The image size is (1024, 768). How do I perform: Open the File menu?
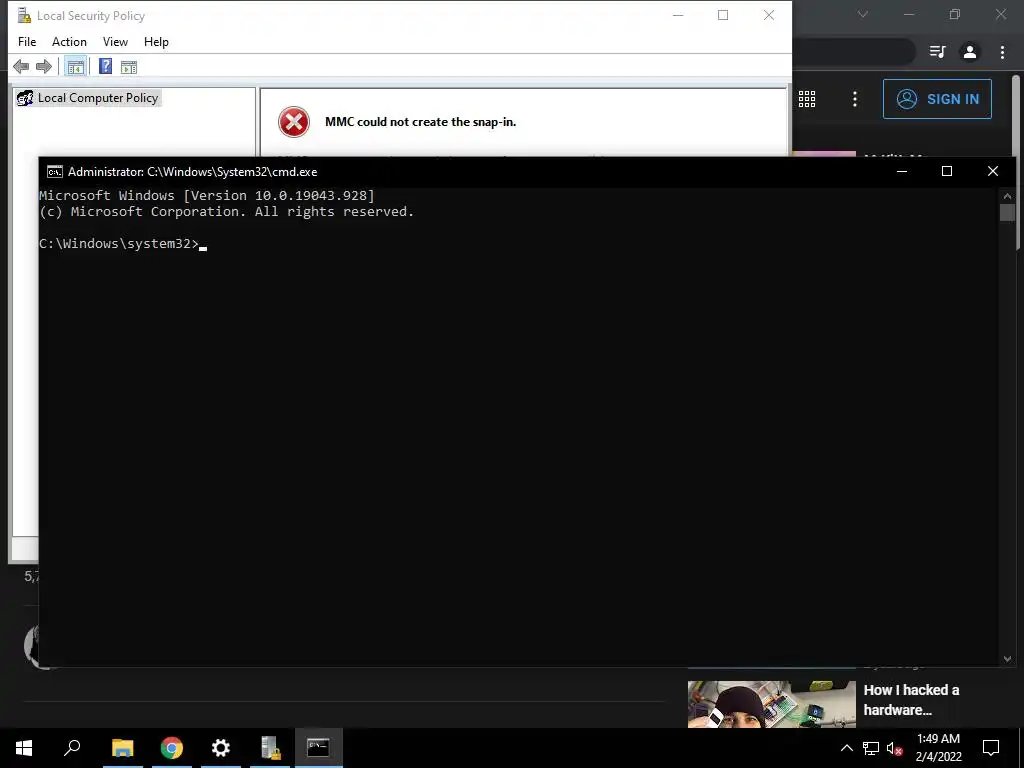(27, 42)
